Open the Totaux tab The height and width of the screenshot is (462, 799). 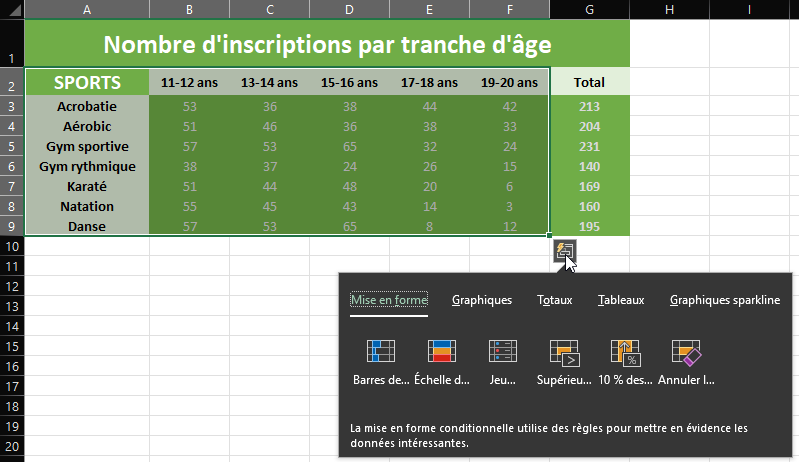tap(555, 300)
